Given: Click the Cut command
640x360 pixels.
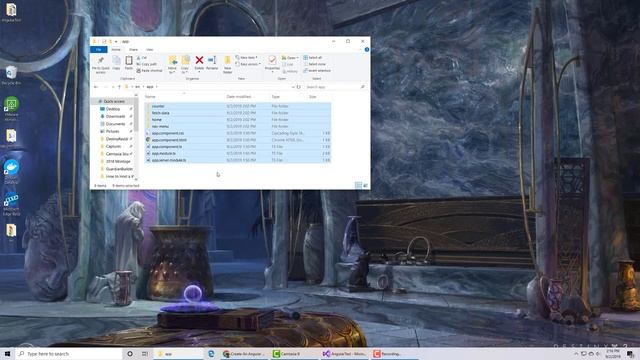Looking at the screenshot, I should 142,58.
